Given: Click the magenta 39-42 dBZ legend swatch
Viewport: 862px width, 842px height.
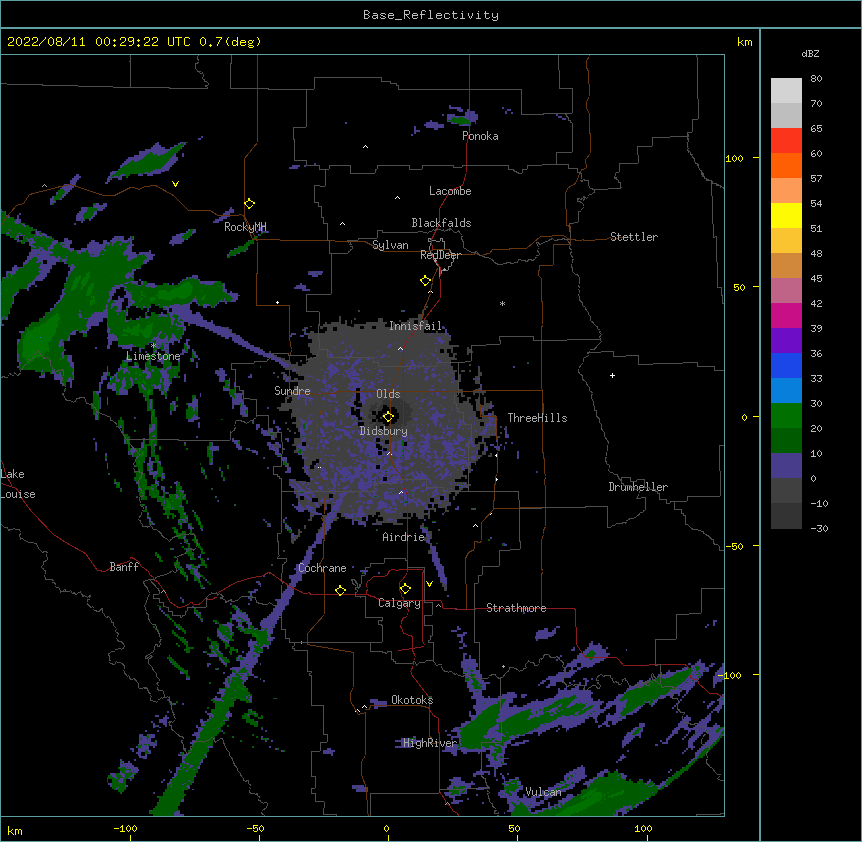Looking at the screenshot, I should tap(786, 315).
